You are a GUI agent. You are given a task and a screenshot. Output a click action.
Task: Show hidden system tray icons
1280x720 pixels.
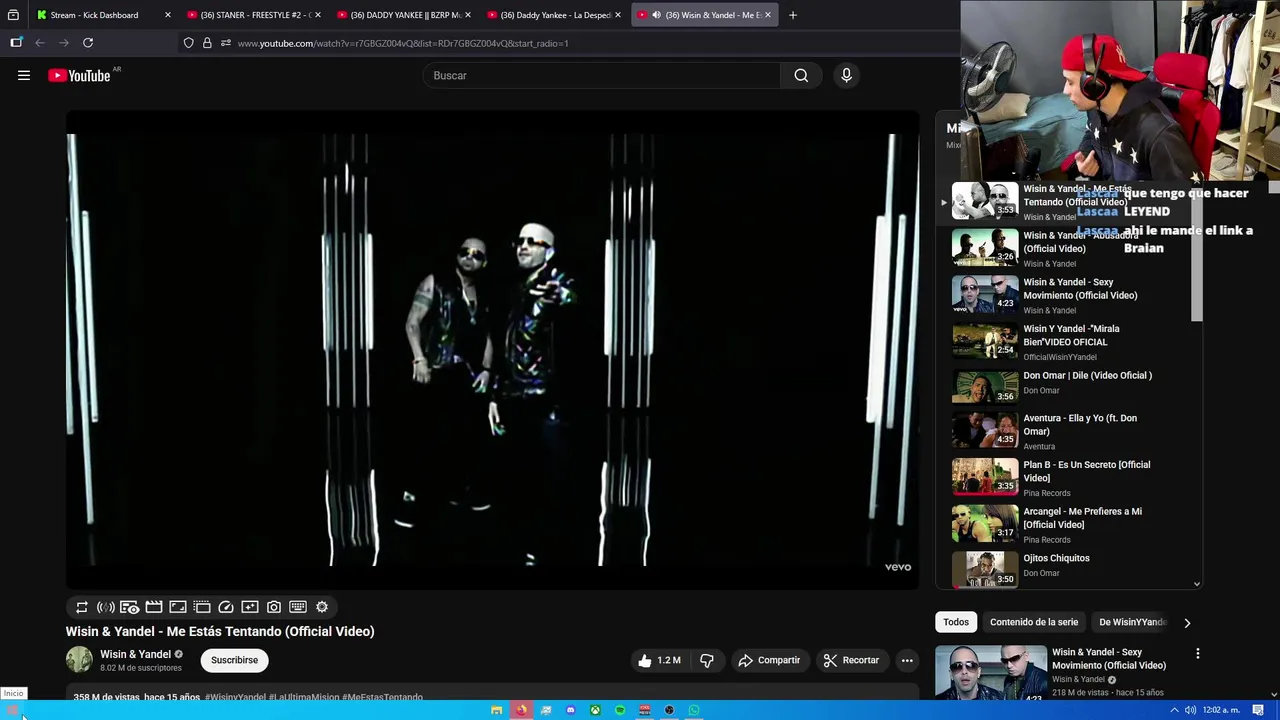[1174, 710]
